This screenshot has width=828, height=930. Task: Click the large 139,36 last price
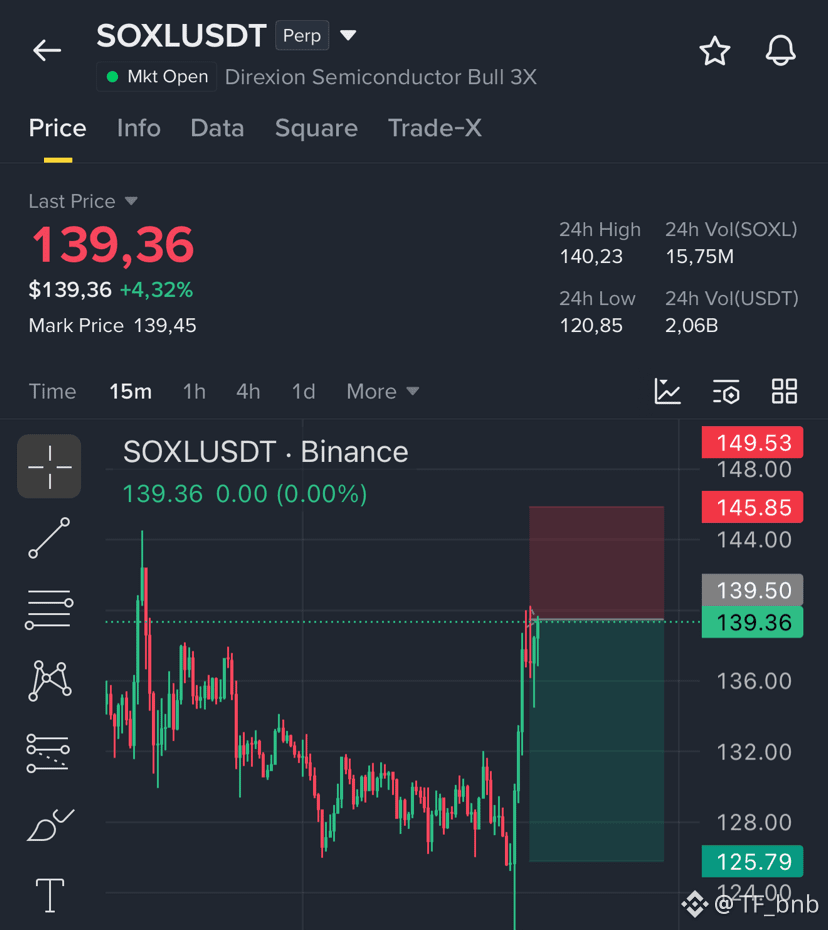113,245
